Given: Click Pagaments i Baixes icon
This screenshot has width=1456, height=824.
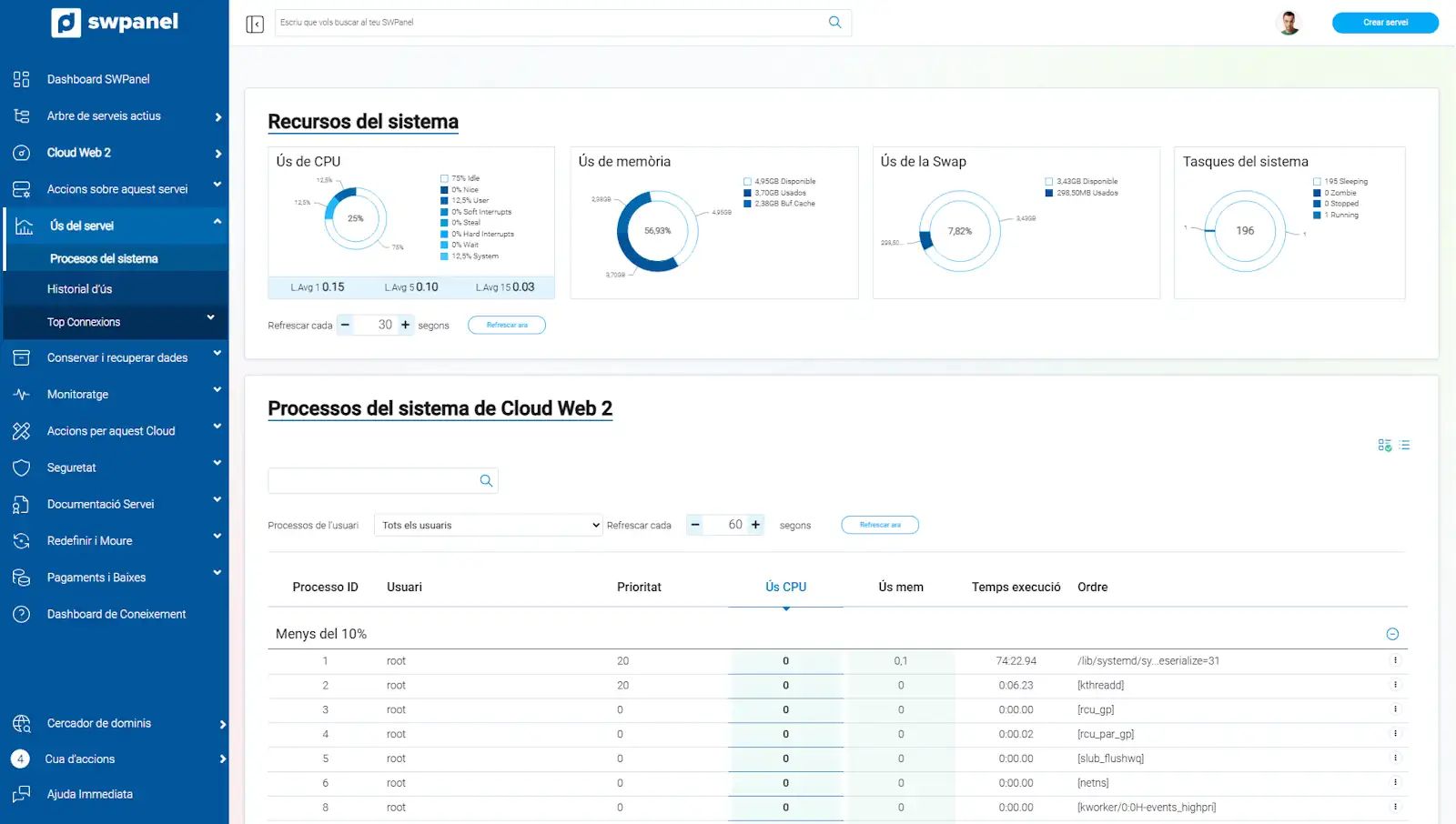Looking at the screenshot, I should 22,578.
